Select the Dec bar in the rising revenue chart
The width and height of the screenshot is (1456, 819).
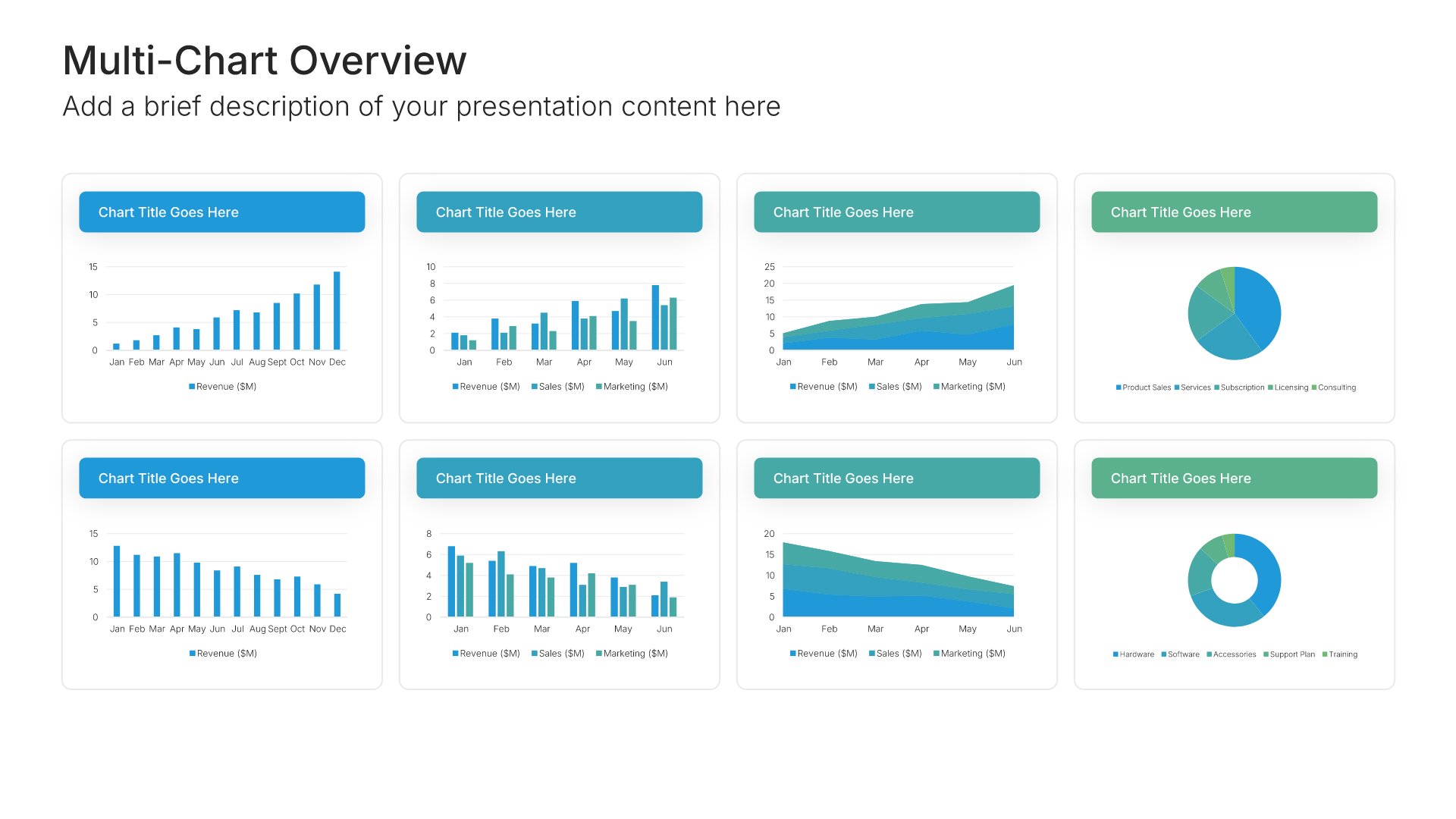coord(337,310)
